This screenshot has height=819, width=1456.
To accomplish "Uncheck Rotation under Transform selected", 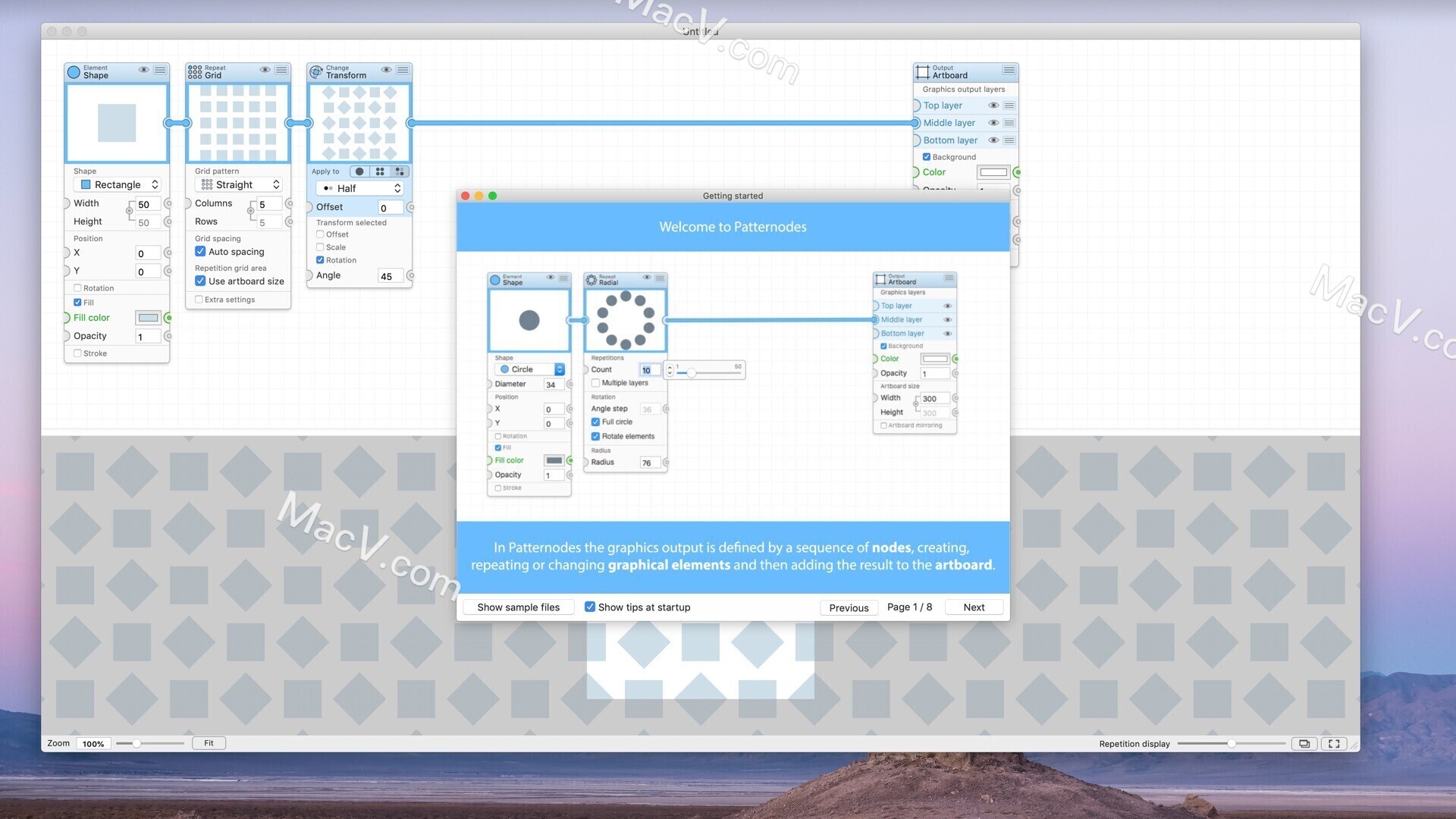I will click(x=320, y=260).
